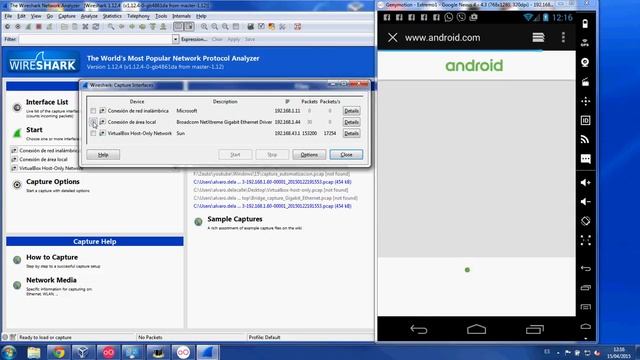The width and height of the screenshot is (640, 360).
Task: Open File Explorer from Windows taskbar
Action: pyautogui.click(x=33, y=353)
